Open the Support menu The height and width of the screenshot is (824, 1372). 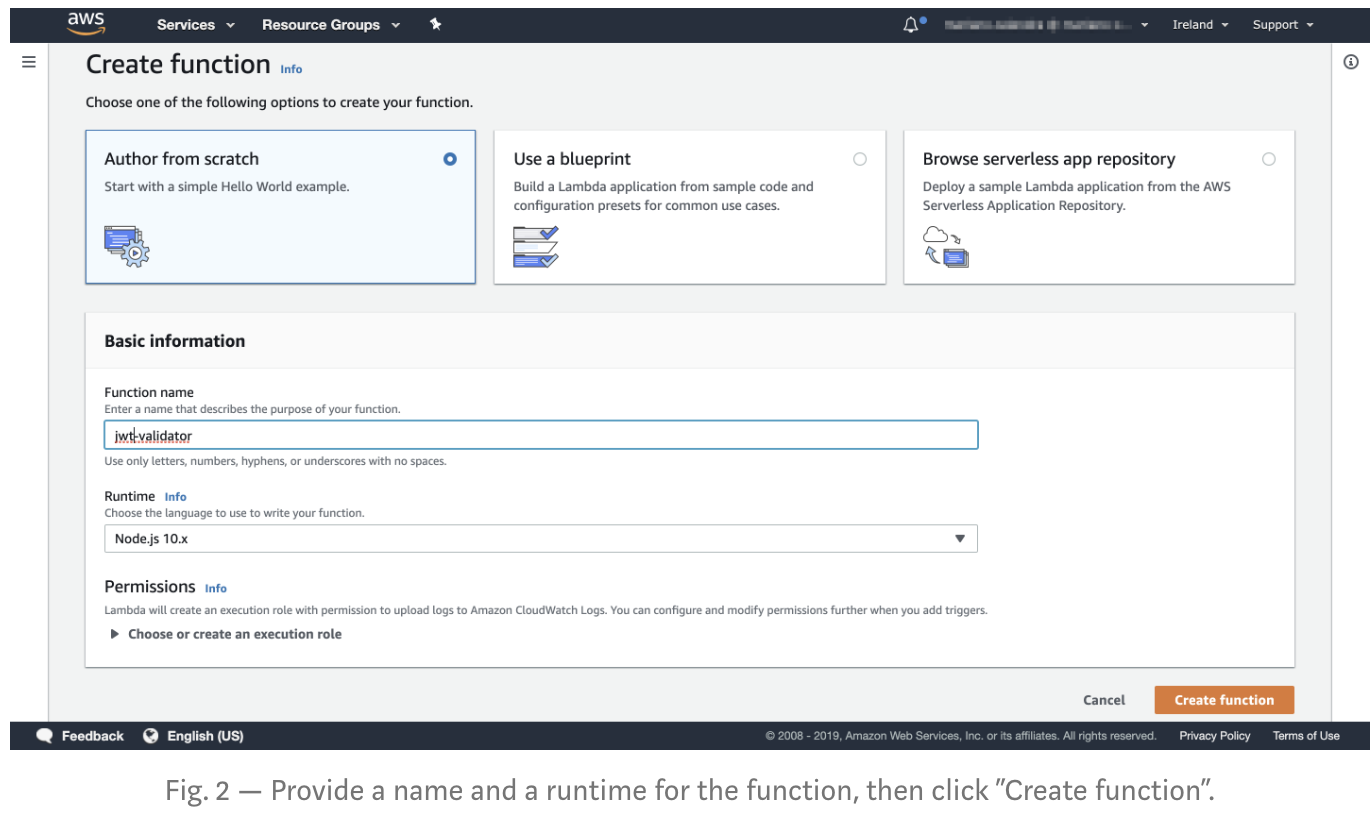click(1283, 25)
